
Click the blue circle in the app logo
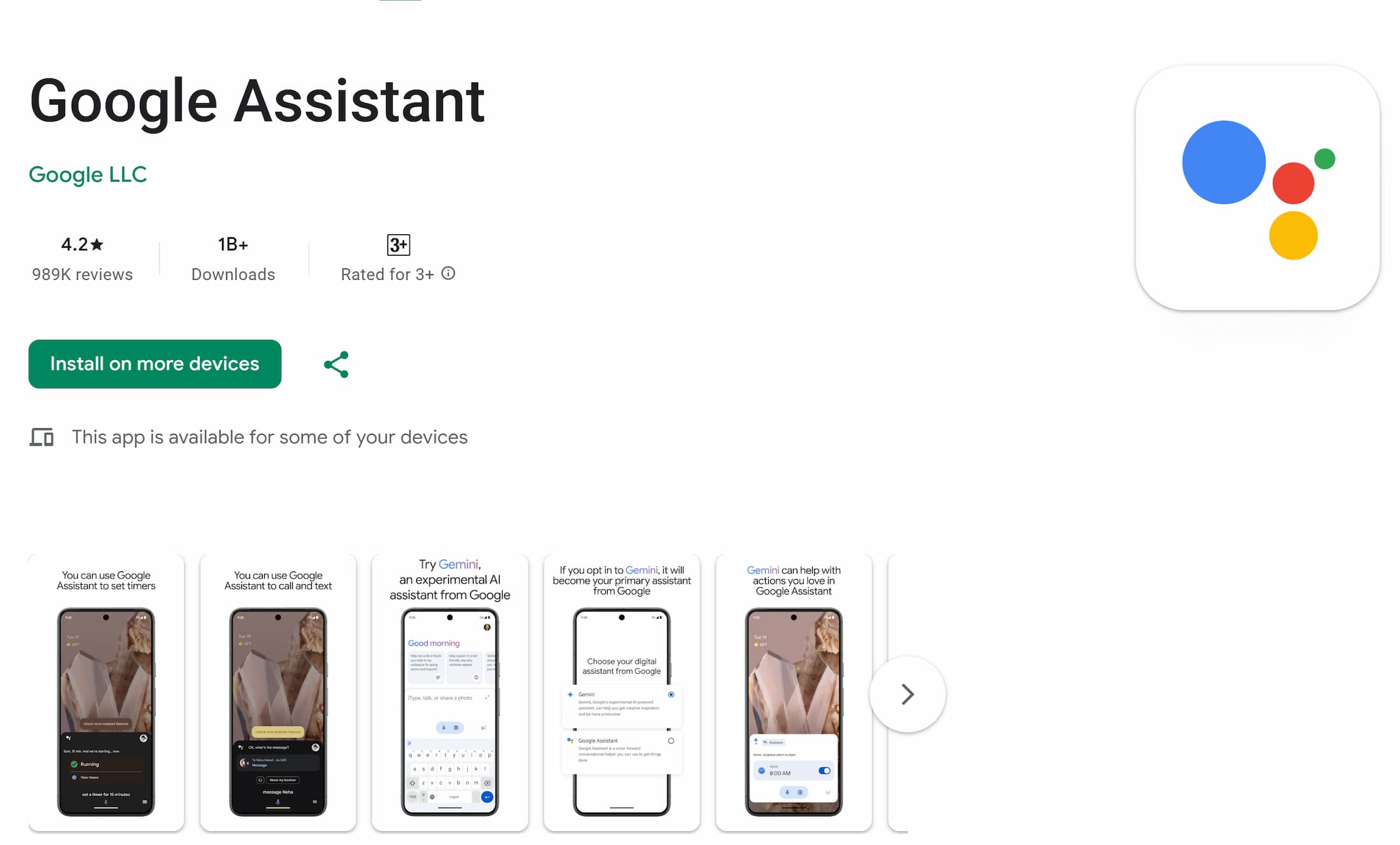1218,162
